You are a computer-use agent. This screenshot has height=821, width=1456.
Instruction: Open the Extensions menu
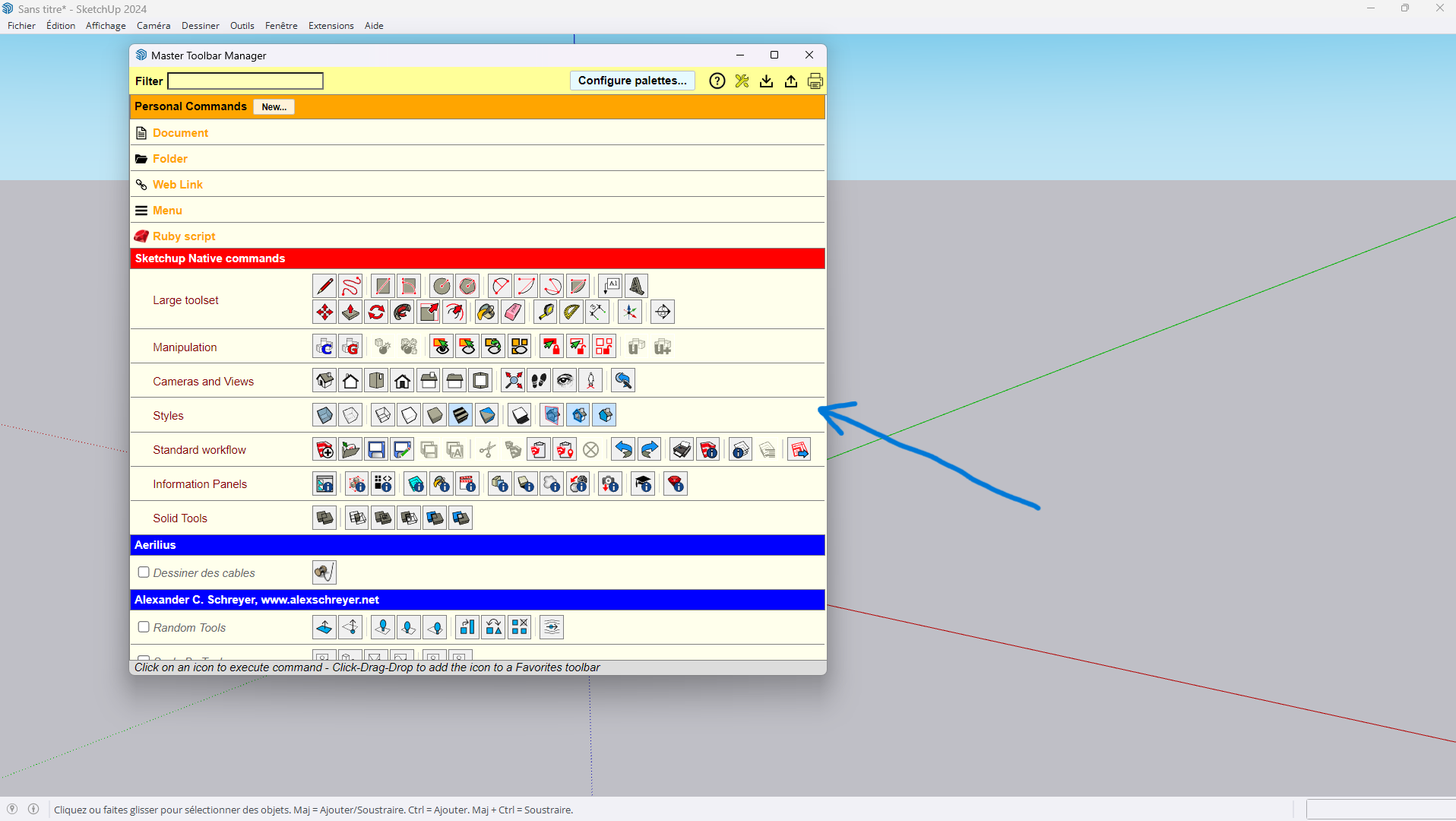click(x=331, y=26)
